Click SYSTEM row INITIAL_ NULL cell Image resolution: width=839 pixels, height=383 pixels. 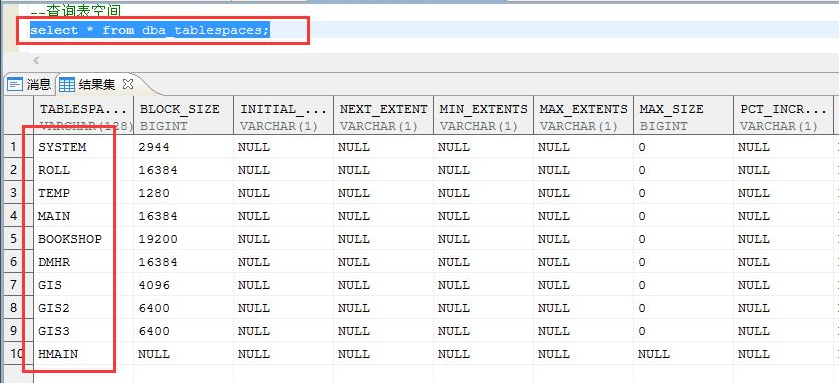click(283, 147)
